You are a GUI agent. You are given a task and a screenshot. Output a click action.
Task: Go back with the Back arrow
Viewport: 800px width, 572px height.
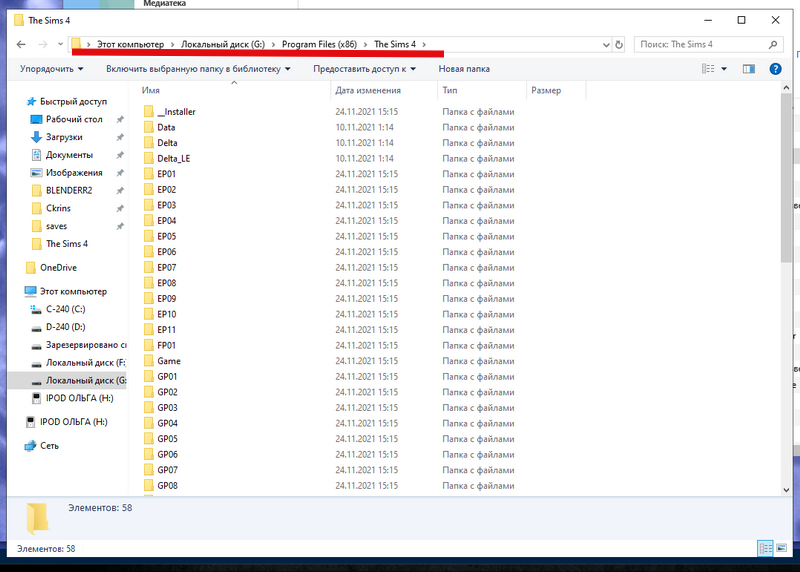(21, 44)
